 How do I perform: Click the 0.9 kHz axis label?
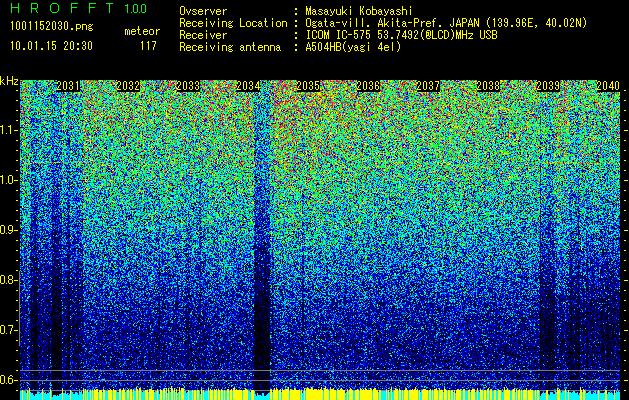9,230
